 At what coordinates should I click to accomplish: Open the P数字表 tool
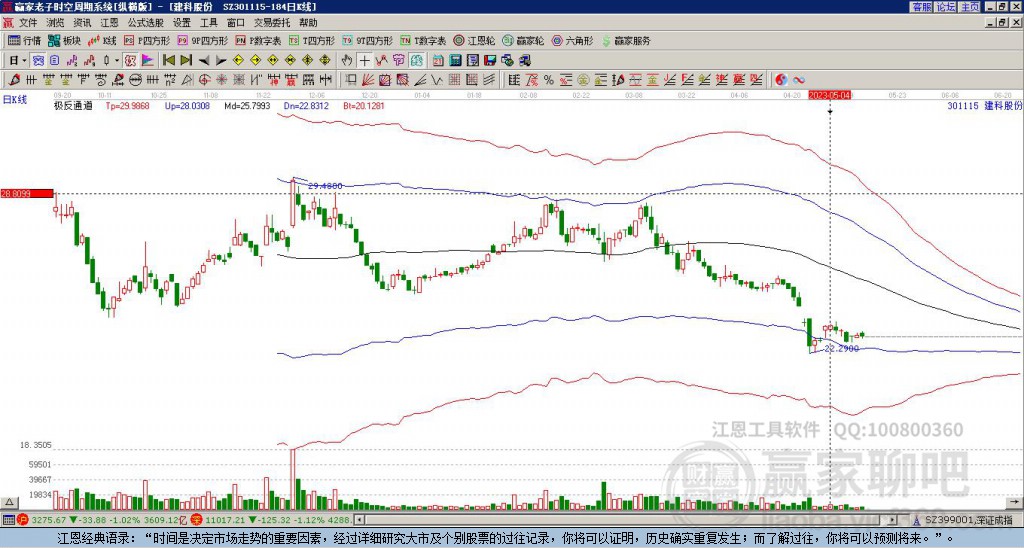(x=258, y=40)
